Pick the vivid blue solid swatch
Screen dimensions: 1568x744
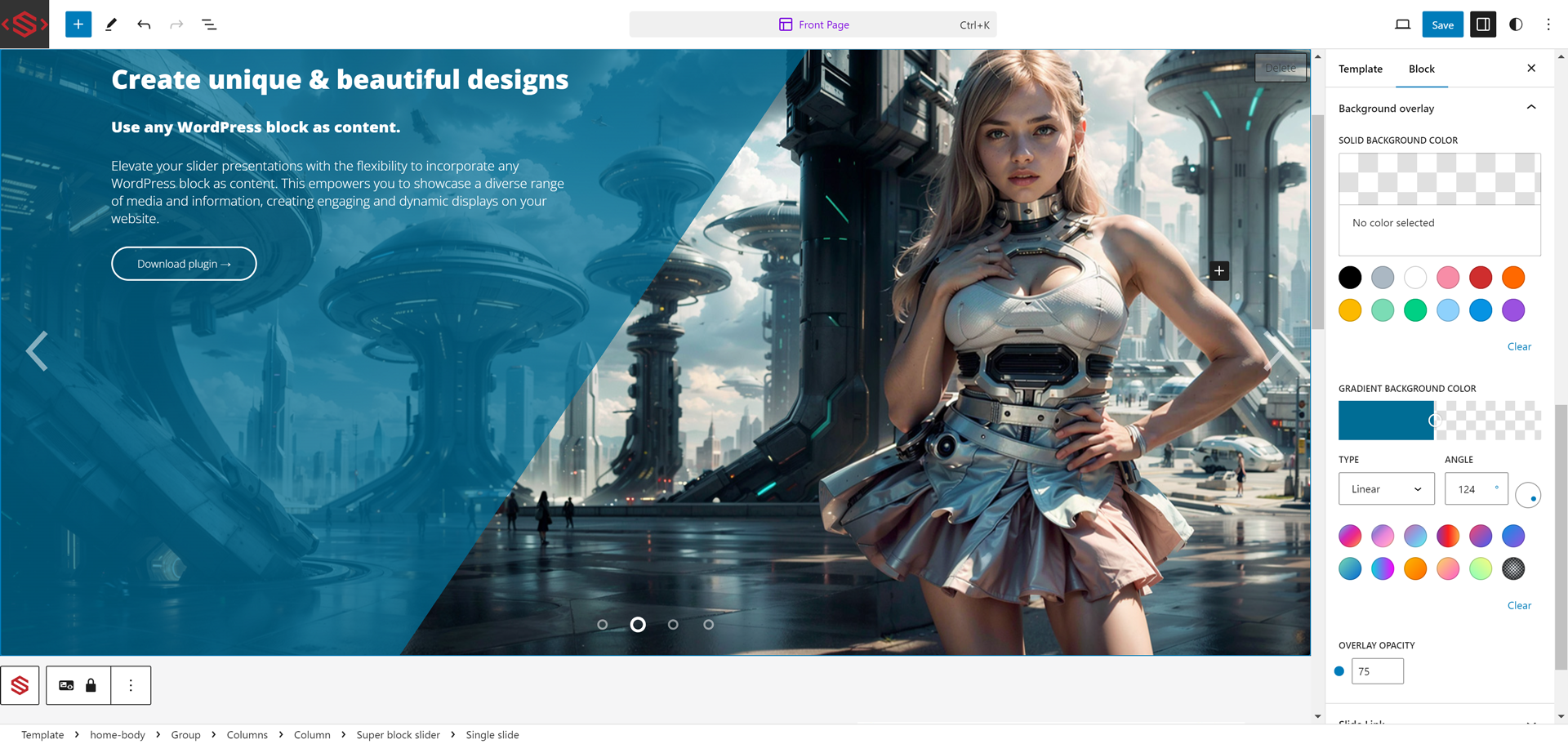tap(1481, 310)
